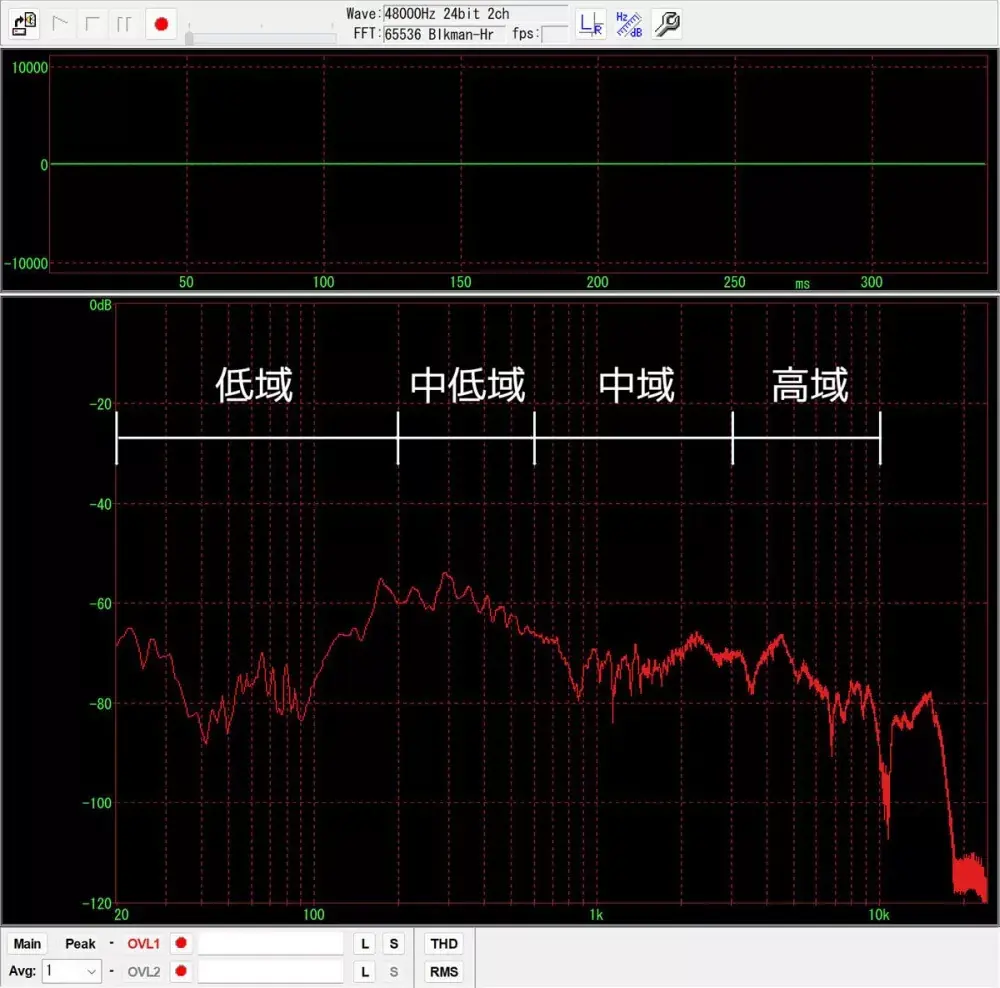Viewport: 1000px width, 988px height.
Task: Click the pause button in toolbar
Action: pos(124,24)
